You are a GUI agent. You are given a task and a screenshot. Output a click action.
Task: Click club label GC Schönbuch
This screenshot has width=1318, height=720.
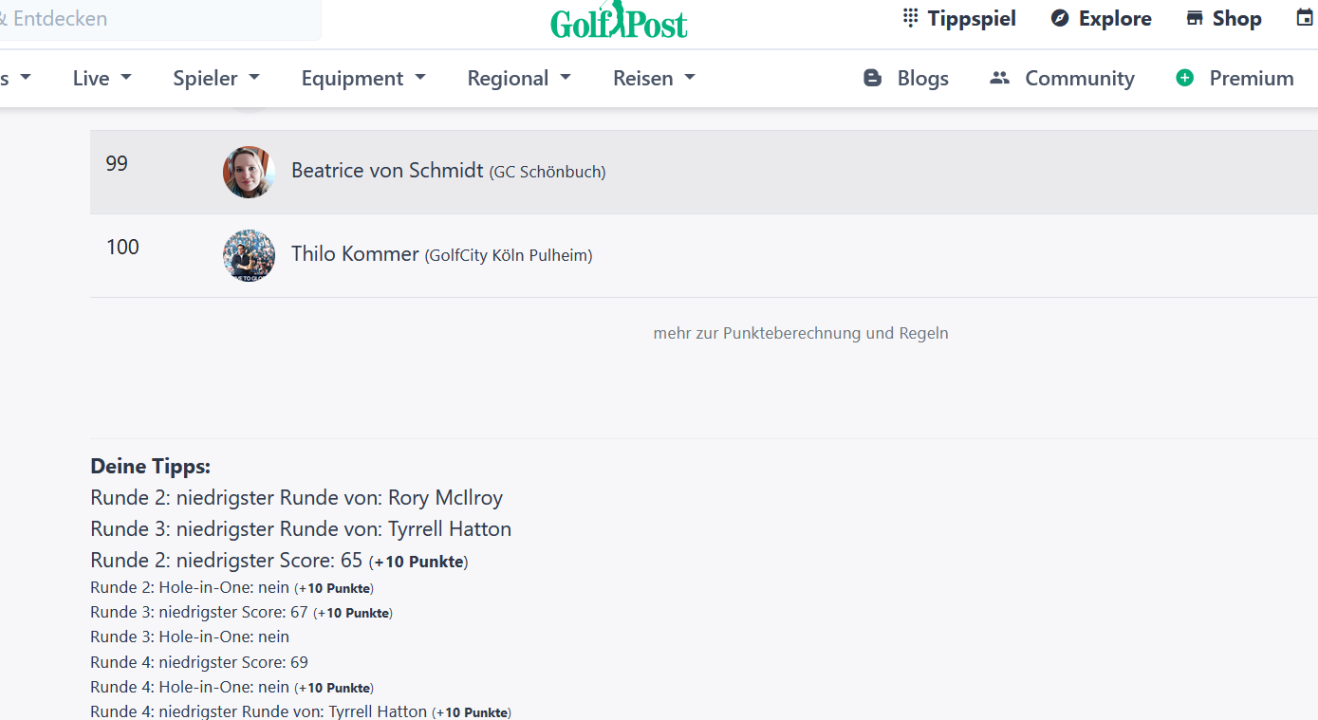click(x=547, y=172)
